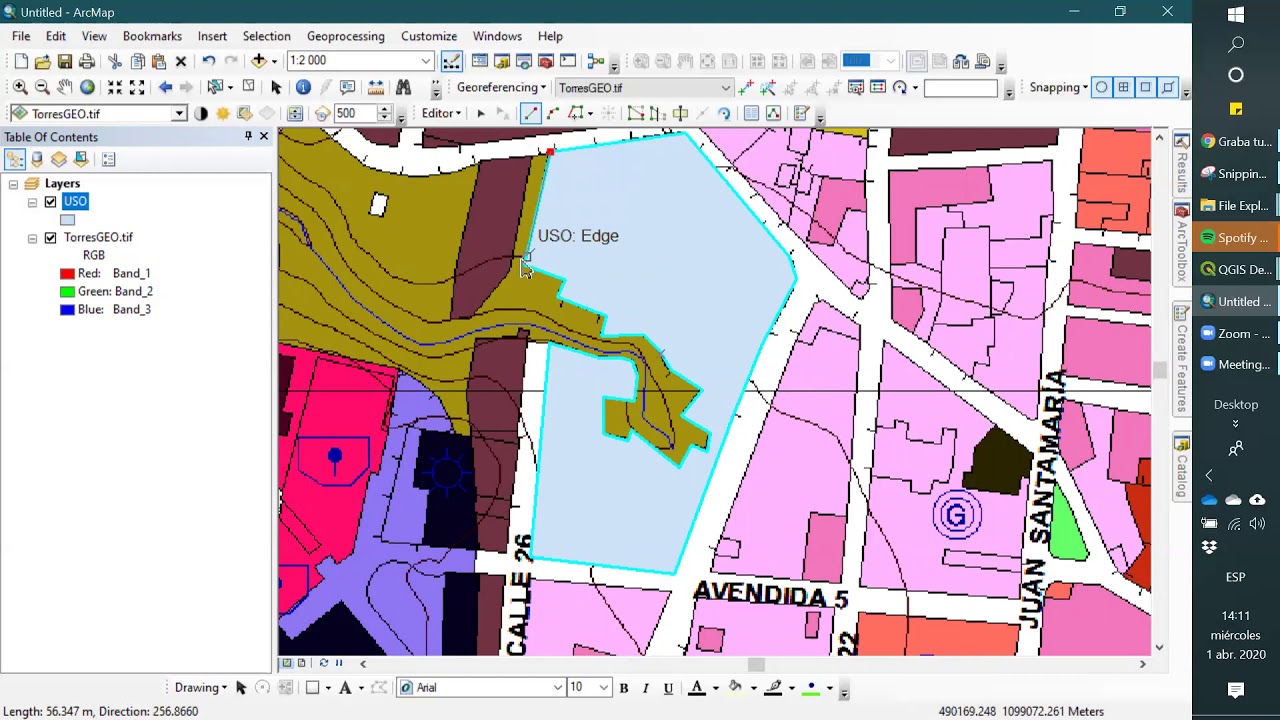This screenshot has width=1280, height=720.
Task: Click the Blue Band_3 color swatch
Action: pos(67,310)
